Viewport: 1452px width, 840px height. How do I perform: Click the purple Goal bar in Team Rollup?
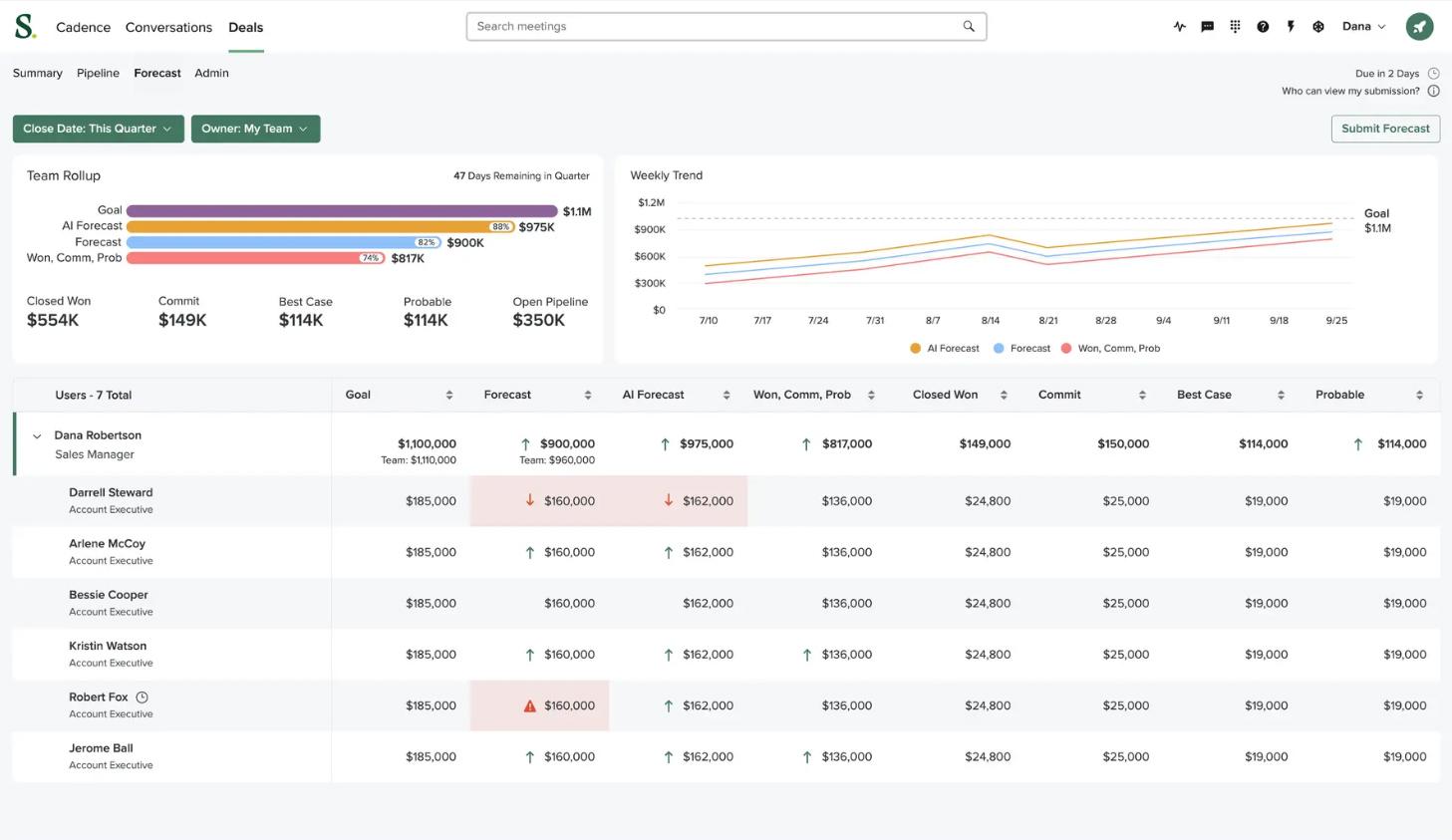click(342, 211)
